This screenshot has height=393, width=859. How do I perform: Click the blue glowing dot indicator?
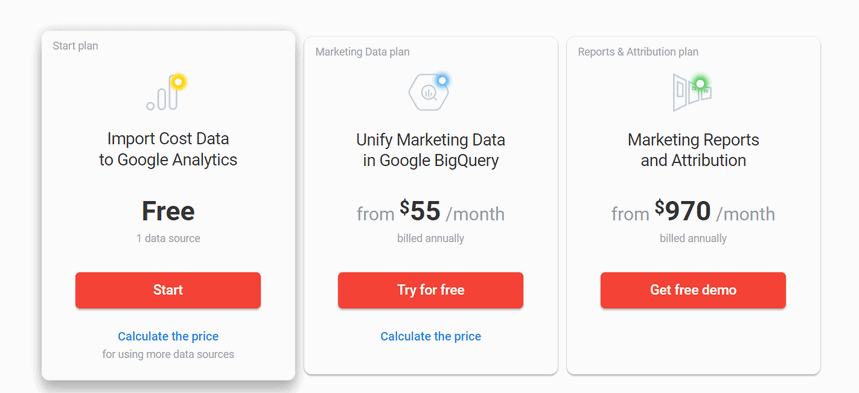click(442, 81)
